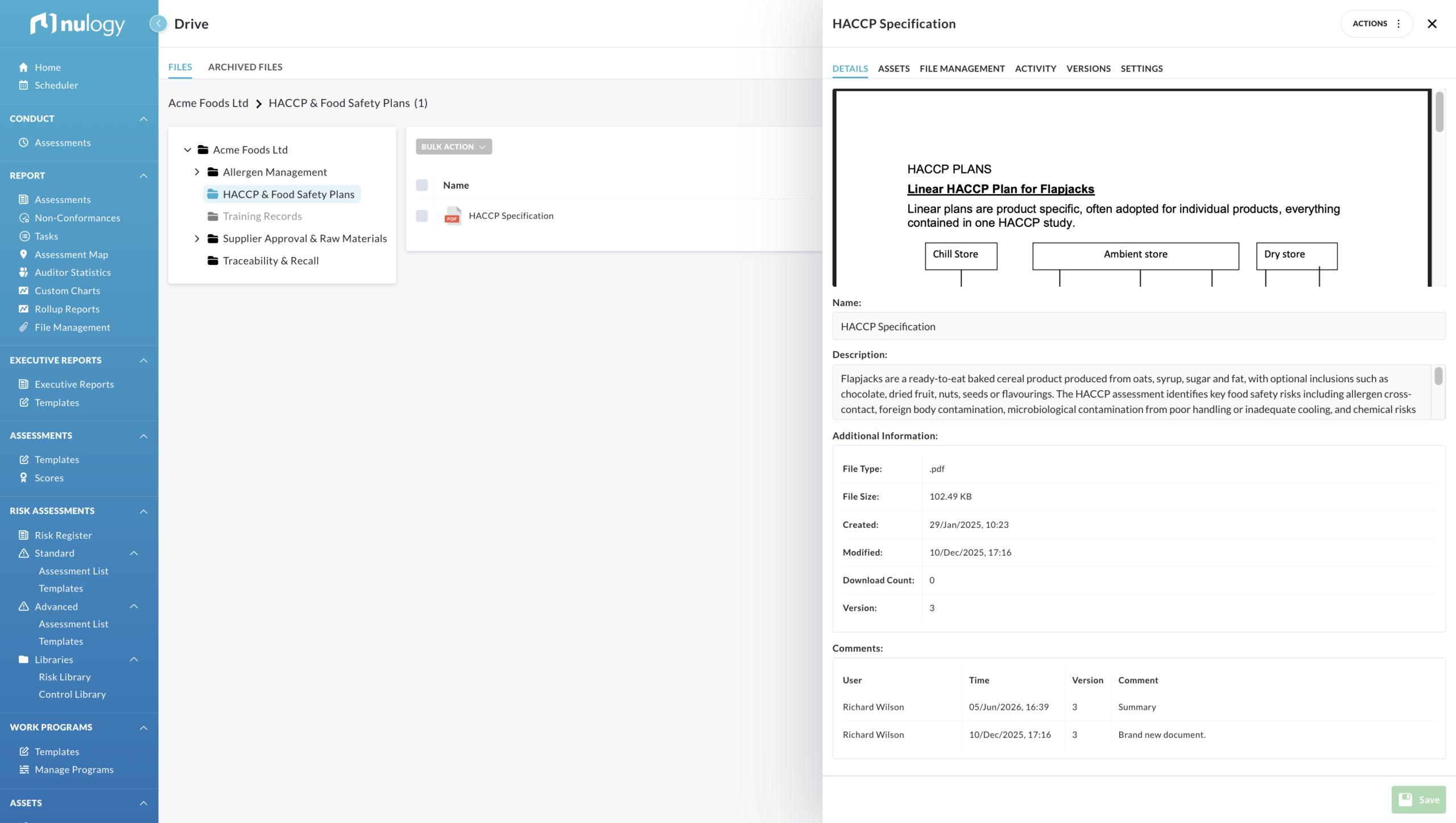The width and height of the screenshot is (1456, 823).
Task: Open the Risk Register icon
Action: [23, 535]
